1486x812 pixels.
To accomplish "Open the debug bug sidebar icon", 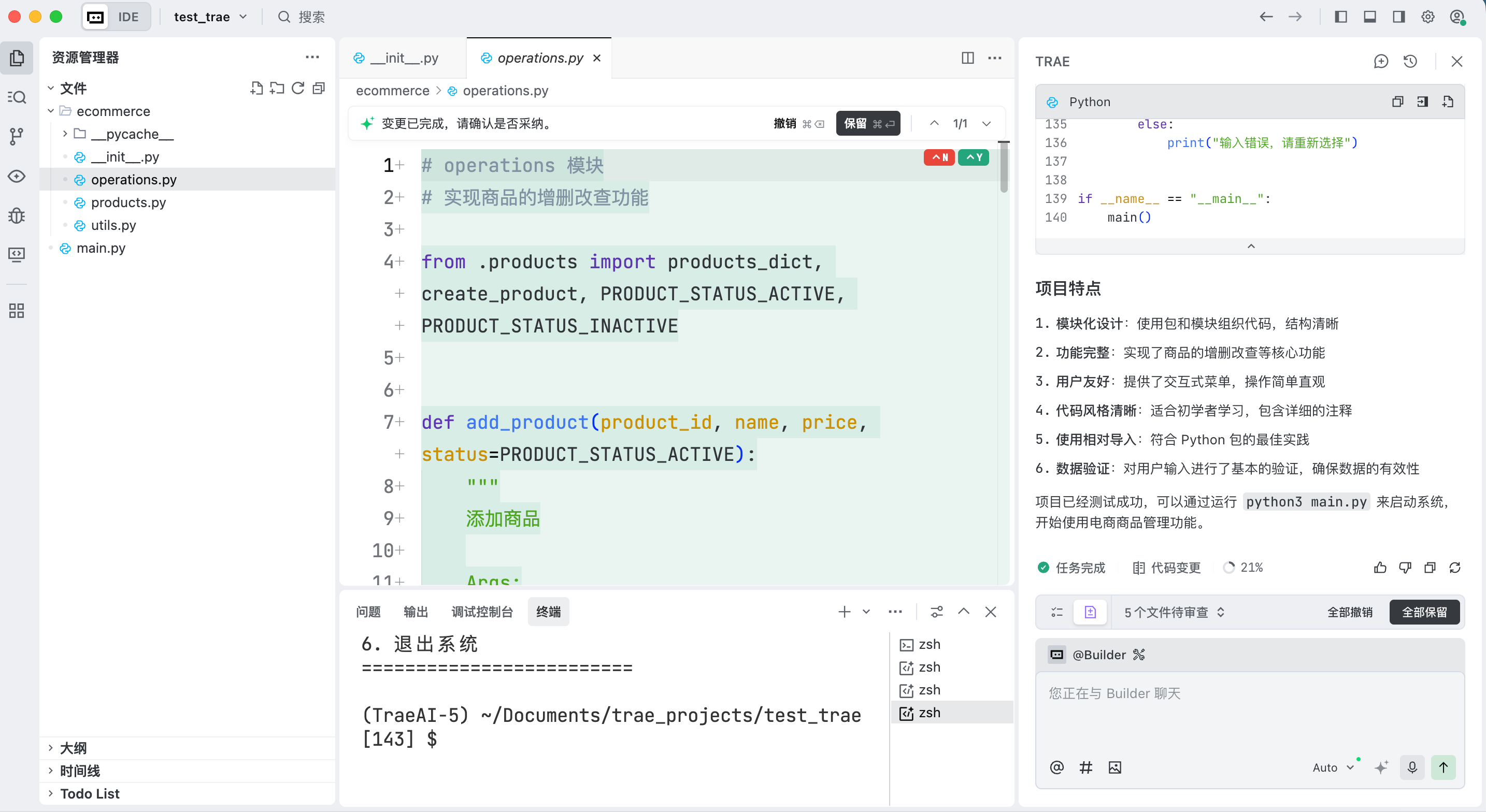I will click(17, 215).
